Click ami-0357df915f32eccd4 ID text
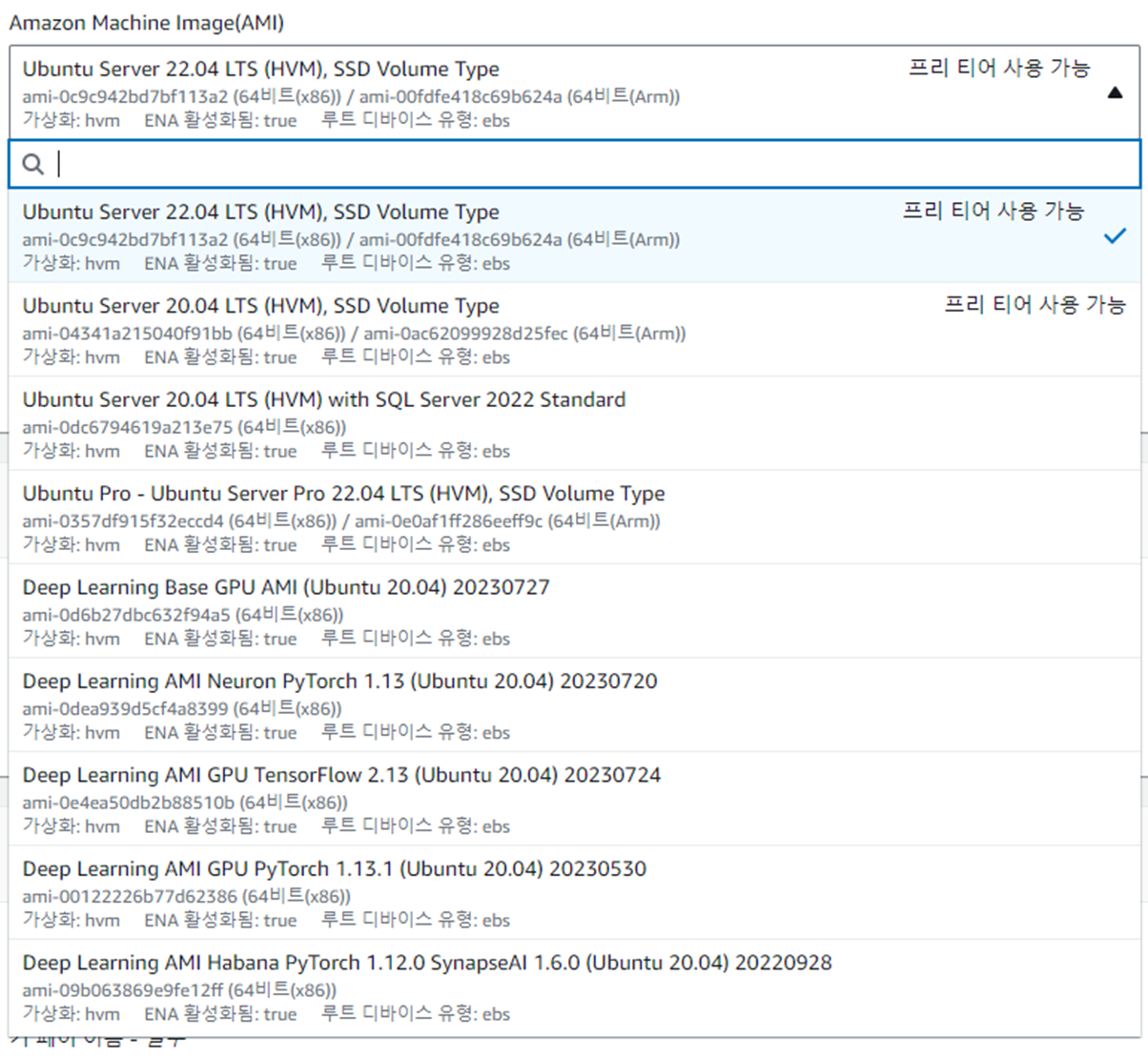This screenshot has width=1148, height=1059. [124, 521]
